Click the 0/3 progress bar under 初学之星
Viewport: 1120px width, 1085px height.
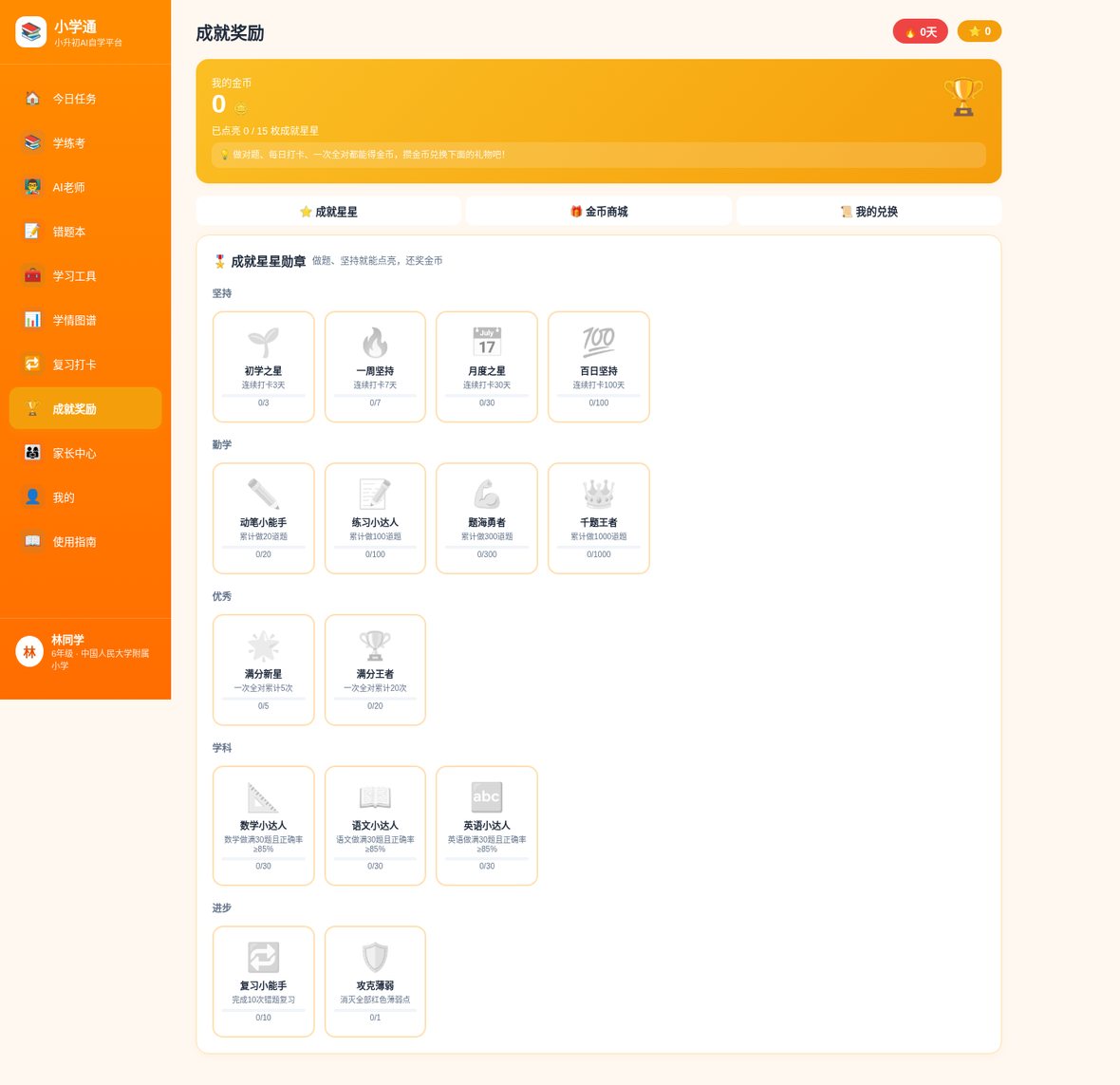[x=264, y=395]
